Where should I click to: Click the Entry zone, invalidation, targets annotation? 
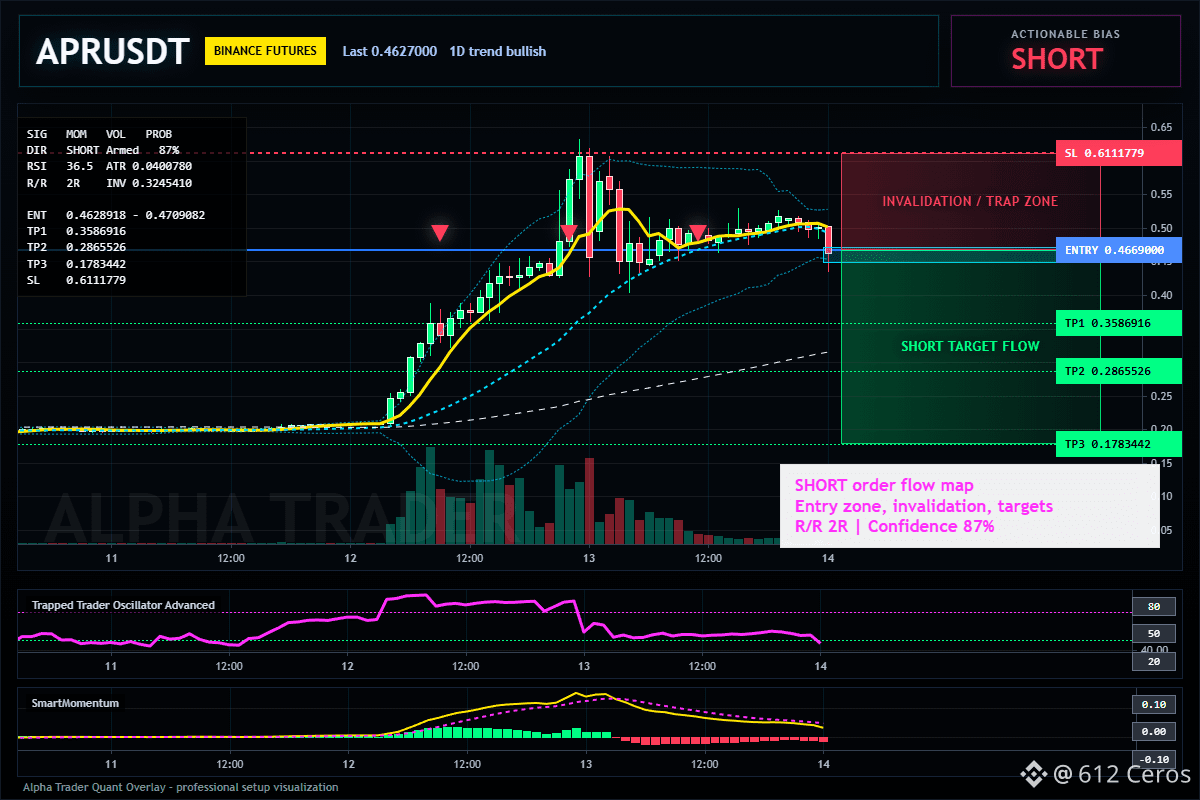[x=924, y=506]
